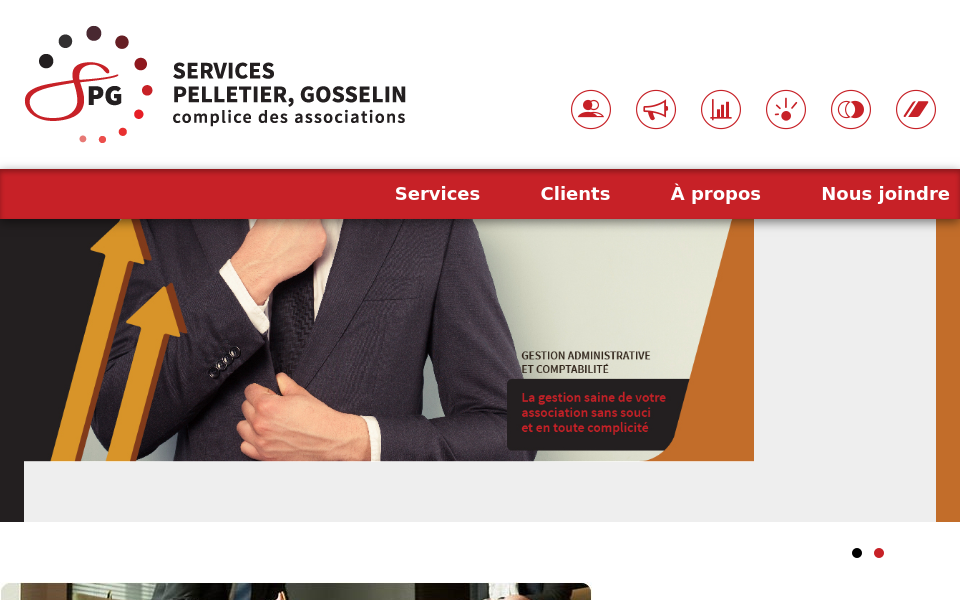Go to the À propos page

point(715,193)
